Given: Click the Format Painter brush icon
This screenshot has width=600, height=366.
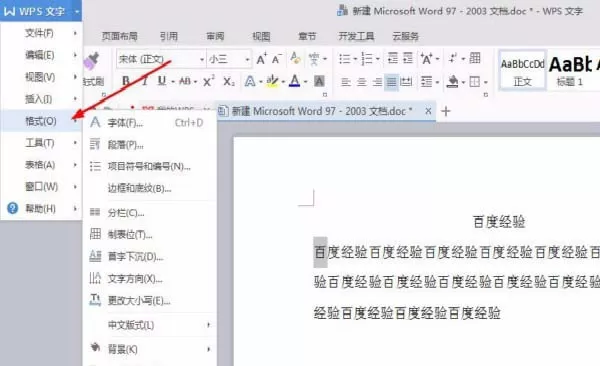Looking at the screenshot, I should [x=92, y=62].
